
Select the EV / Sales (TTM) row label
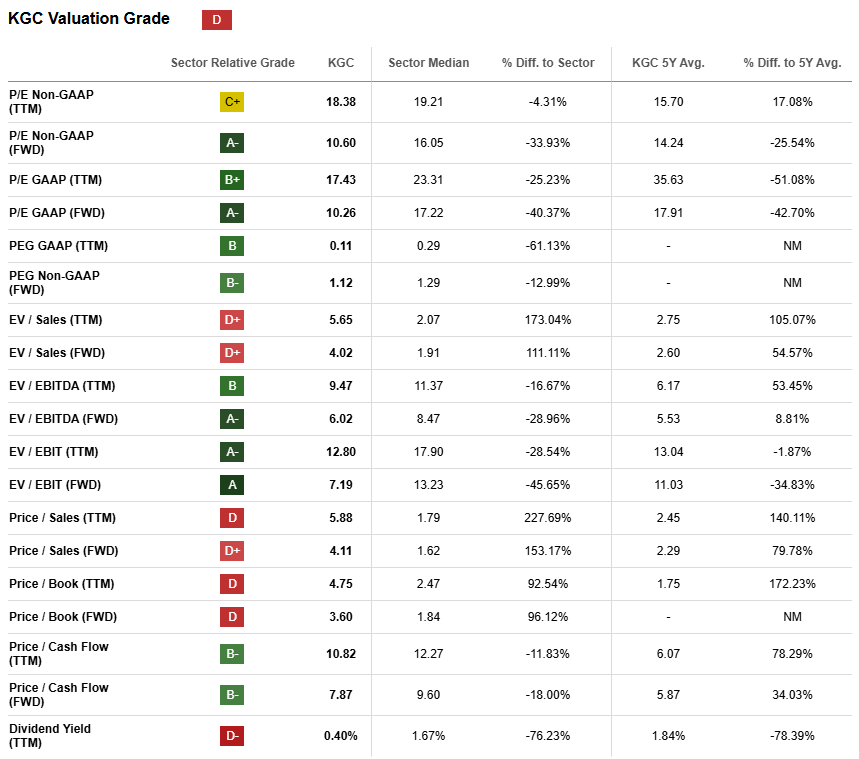55,319
